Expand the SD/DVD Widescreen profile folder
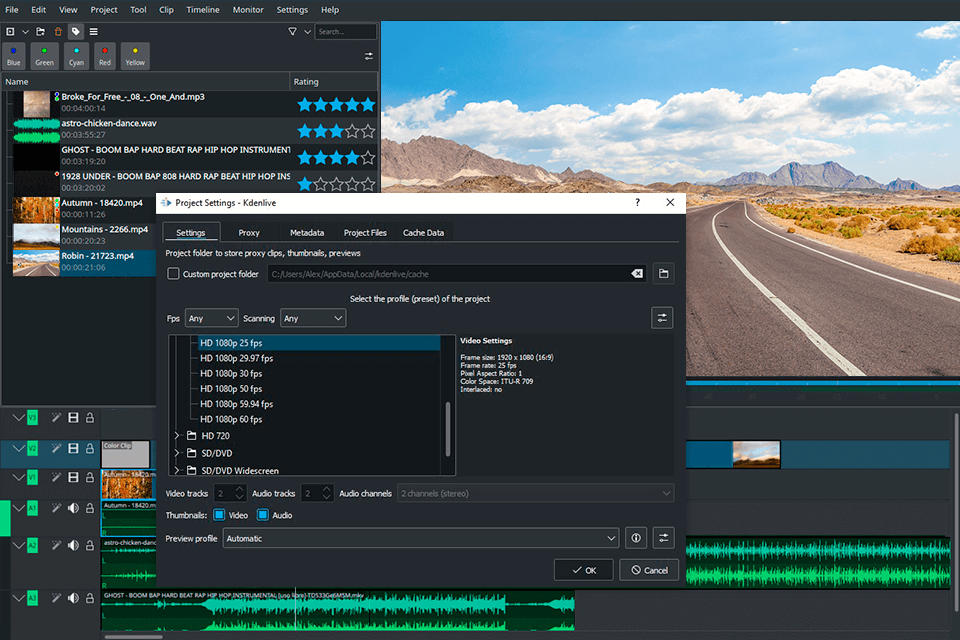The height and width of the screenshot is (640, 960). point(177,470)
